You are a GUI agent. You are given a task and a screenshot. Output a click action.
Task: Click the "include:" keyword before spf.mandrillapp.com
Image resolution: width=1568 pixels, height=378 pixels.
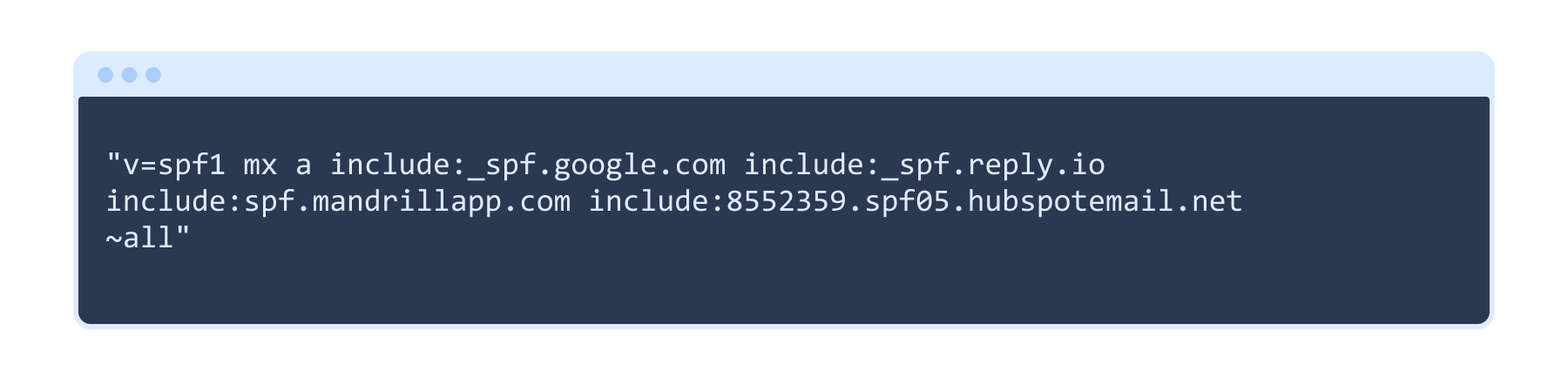(x=174, y=201)
